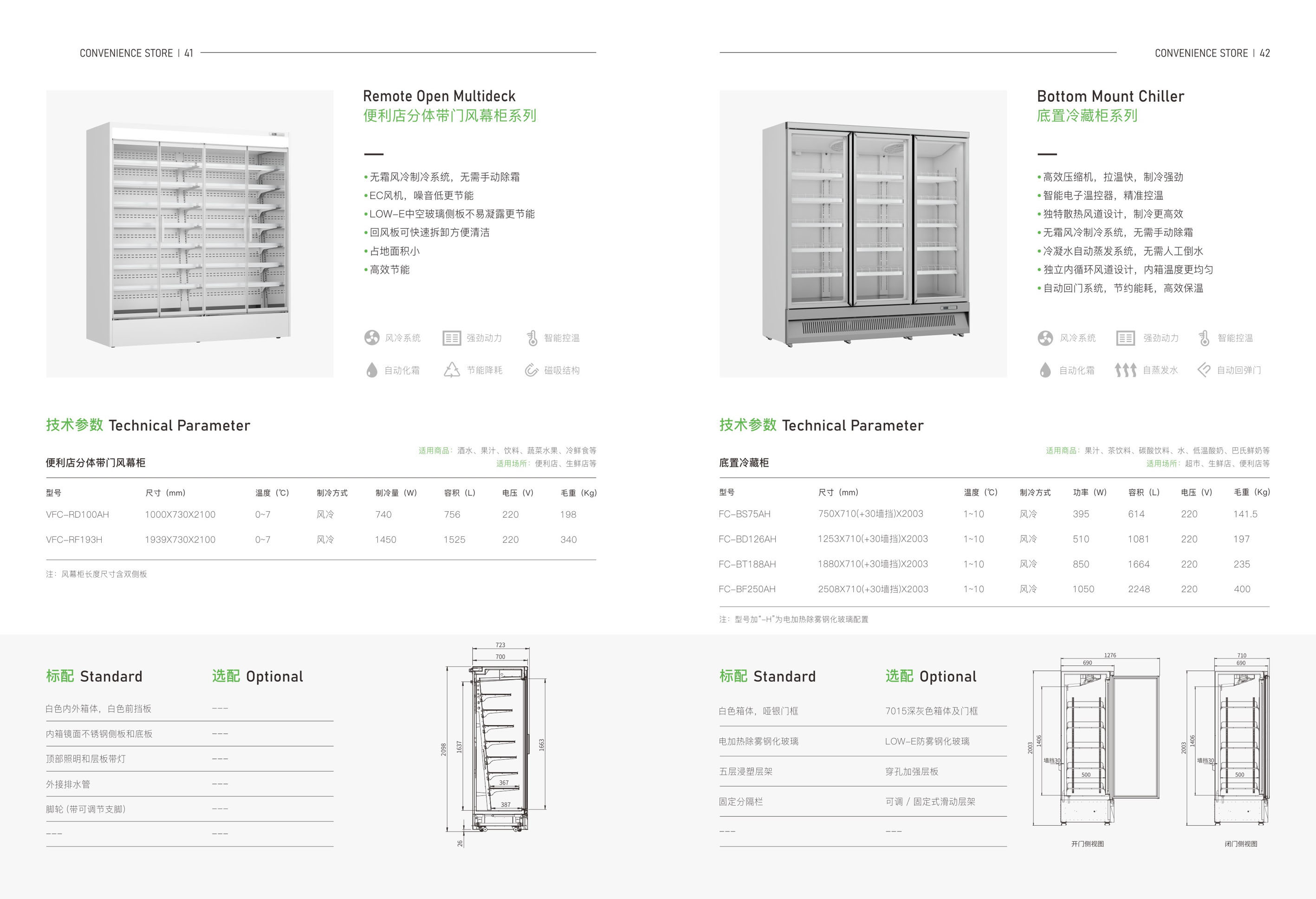
Task: Click the 强劲动力 icon under Remote Open Multideck
Action: pyautogui.click(x=451, y=338)
